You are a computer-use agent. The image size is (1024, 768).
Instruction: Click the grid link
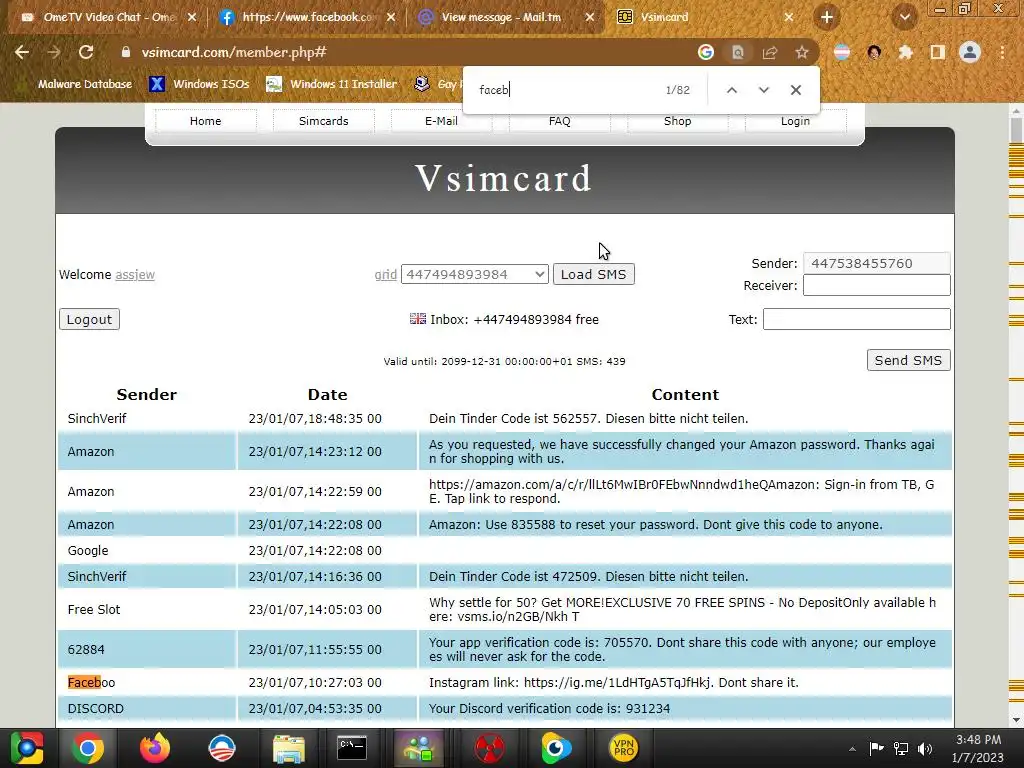(x=385, y=275)
